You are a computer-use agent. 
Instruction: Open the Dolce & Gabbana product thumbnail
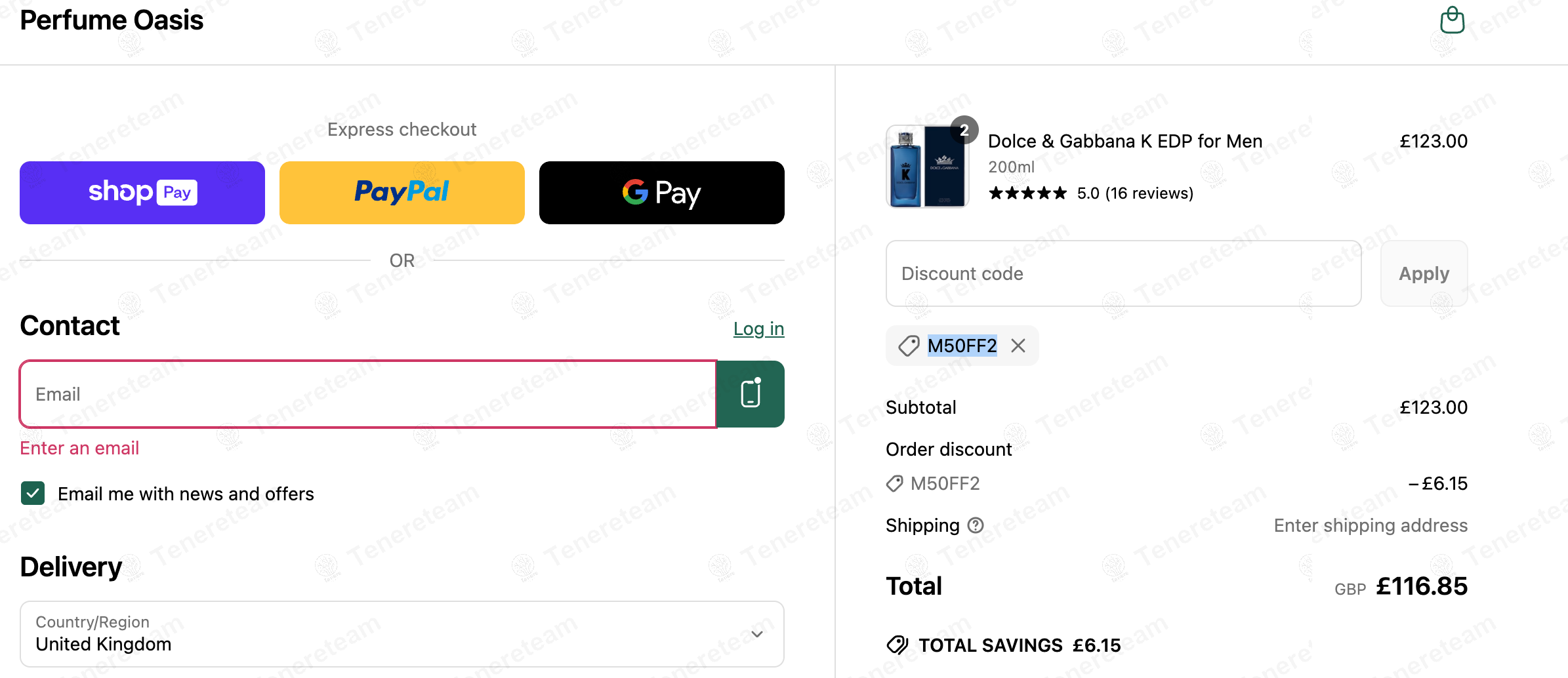click(x=927, y=167)
